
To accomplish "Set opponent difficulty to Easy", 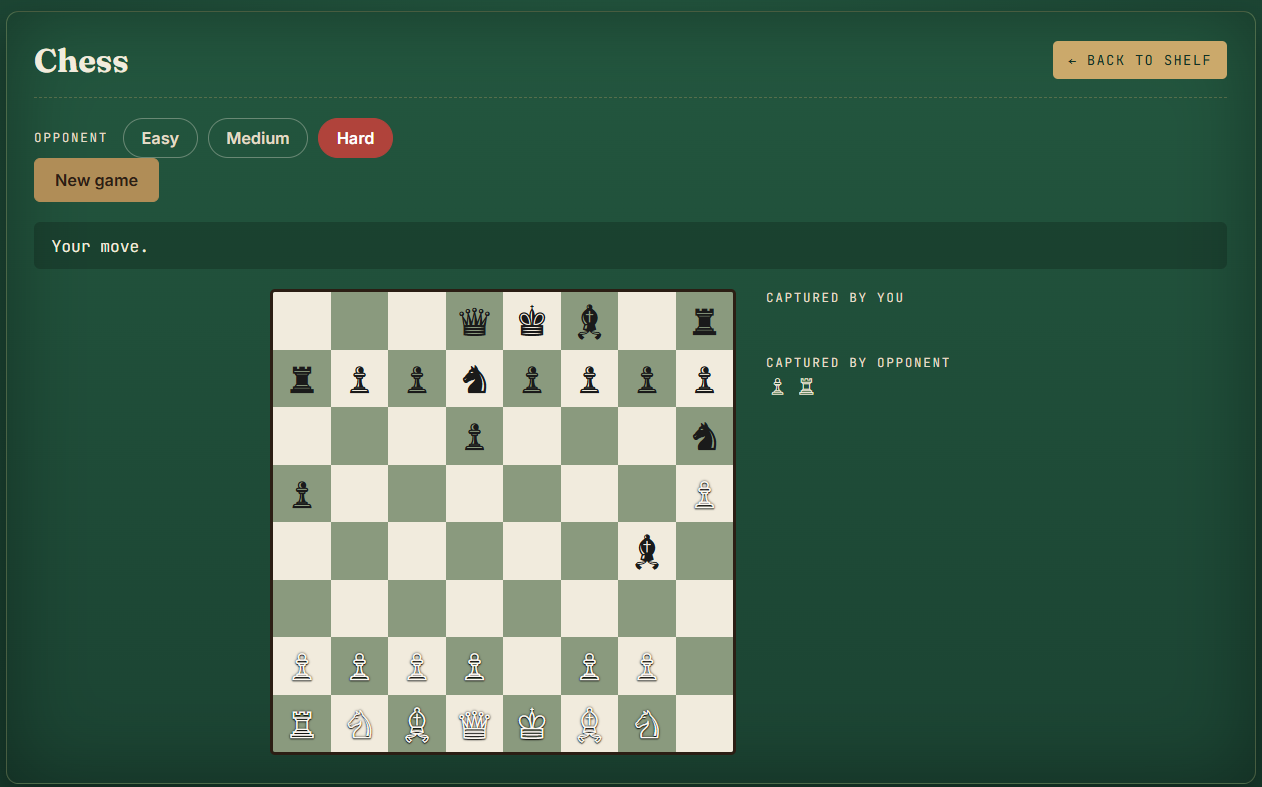I will pos(160,138).
